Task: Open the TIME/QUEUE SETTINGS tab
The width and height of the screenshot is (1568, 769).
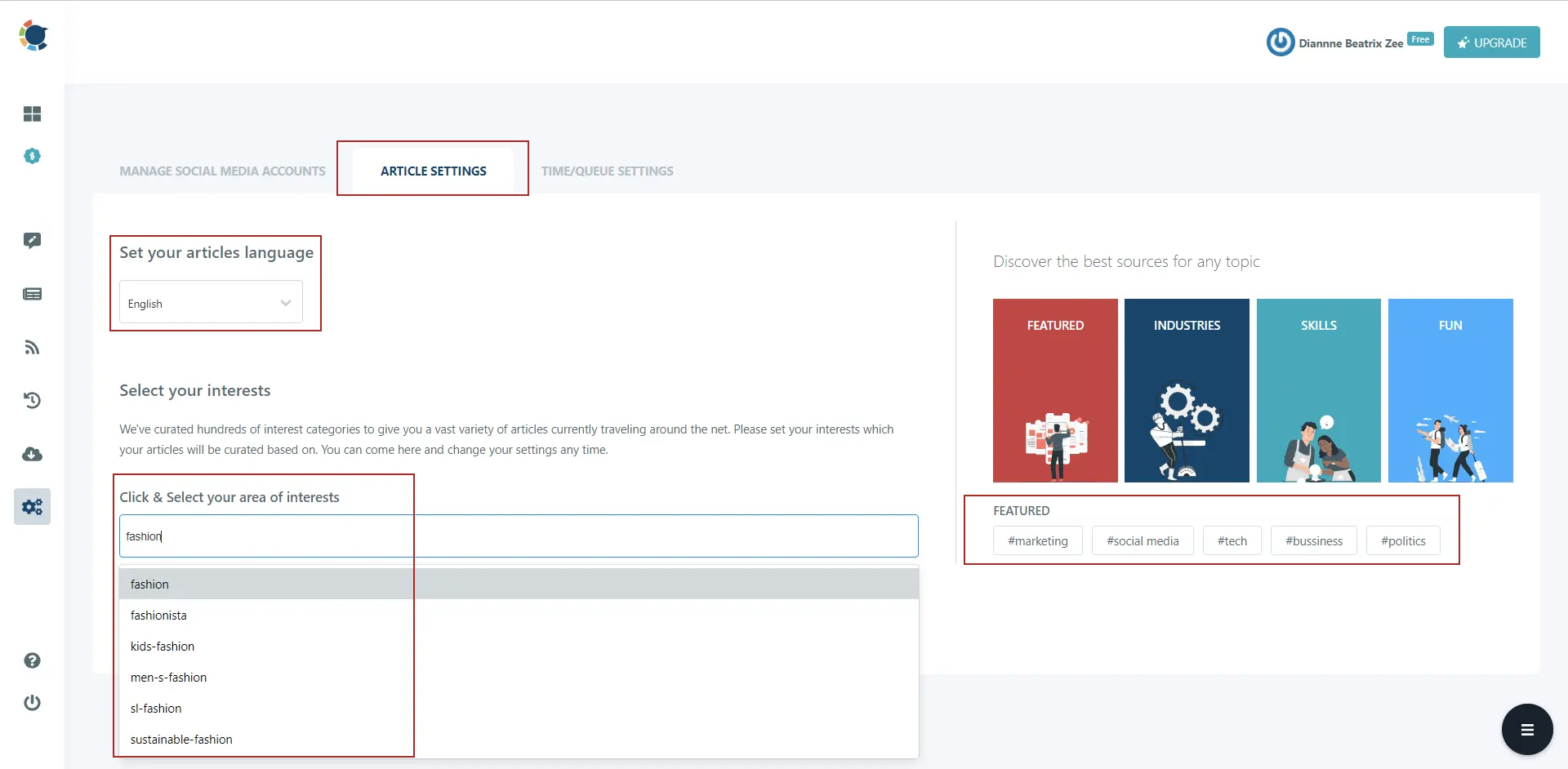Action: coord(607,171)
